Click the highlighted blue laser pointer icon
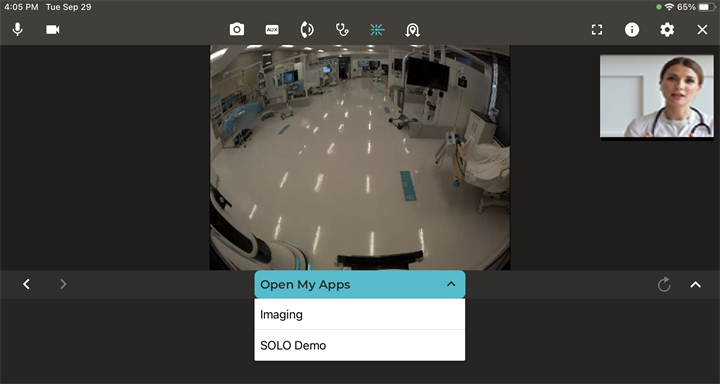The image size is (720, 384). pyautogui.click(x=377, y=30)
